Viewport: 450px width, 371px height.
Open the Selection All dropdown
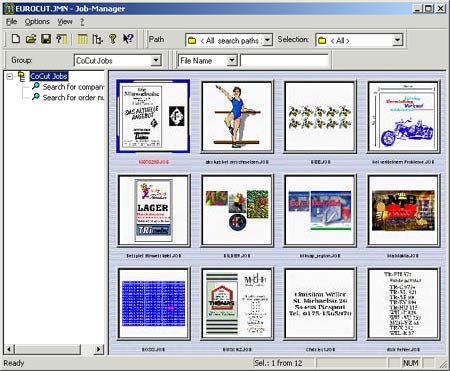(397, 40)
